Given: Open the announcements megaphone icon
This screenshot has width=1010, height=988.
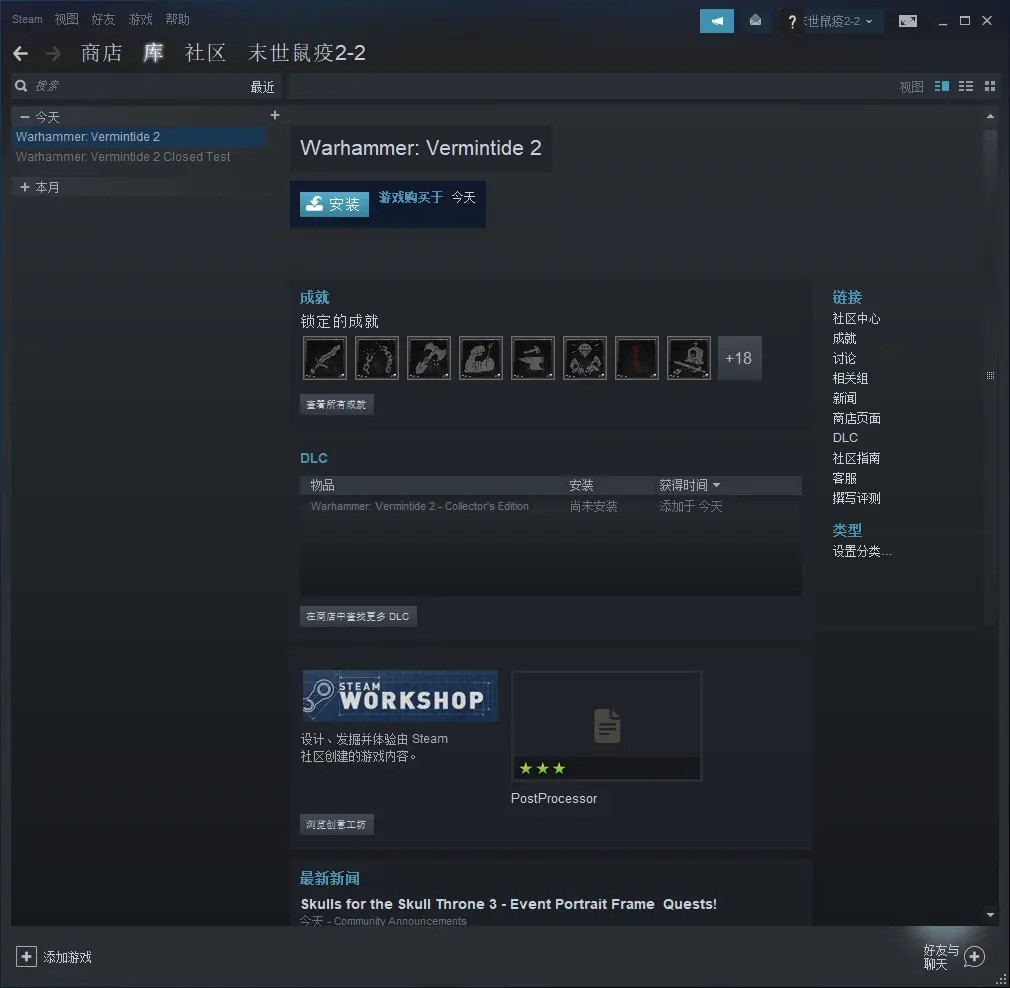Looking at the screenshot, I should click(x=716, y=21).
